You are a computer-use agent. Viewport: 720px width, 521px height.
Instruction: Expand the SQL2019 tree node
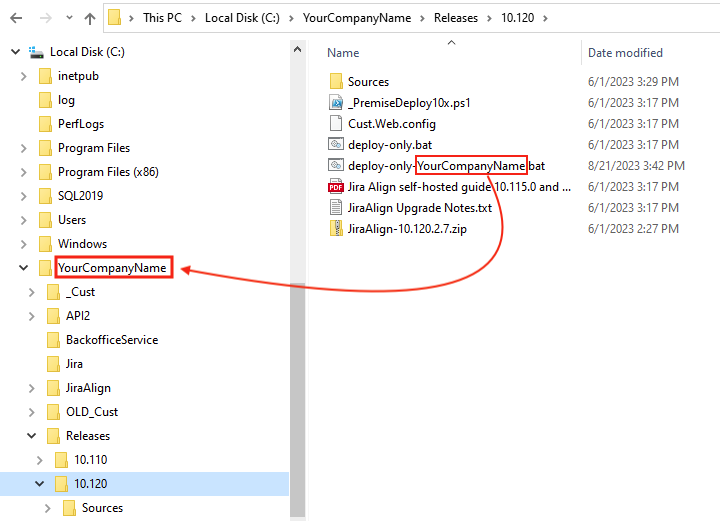click(23, 196)
